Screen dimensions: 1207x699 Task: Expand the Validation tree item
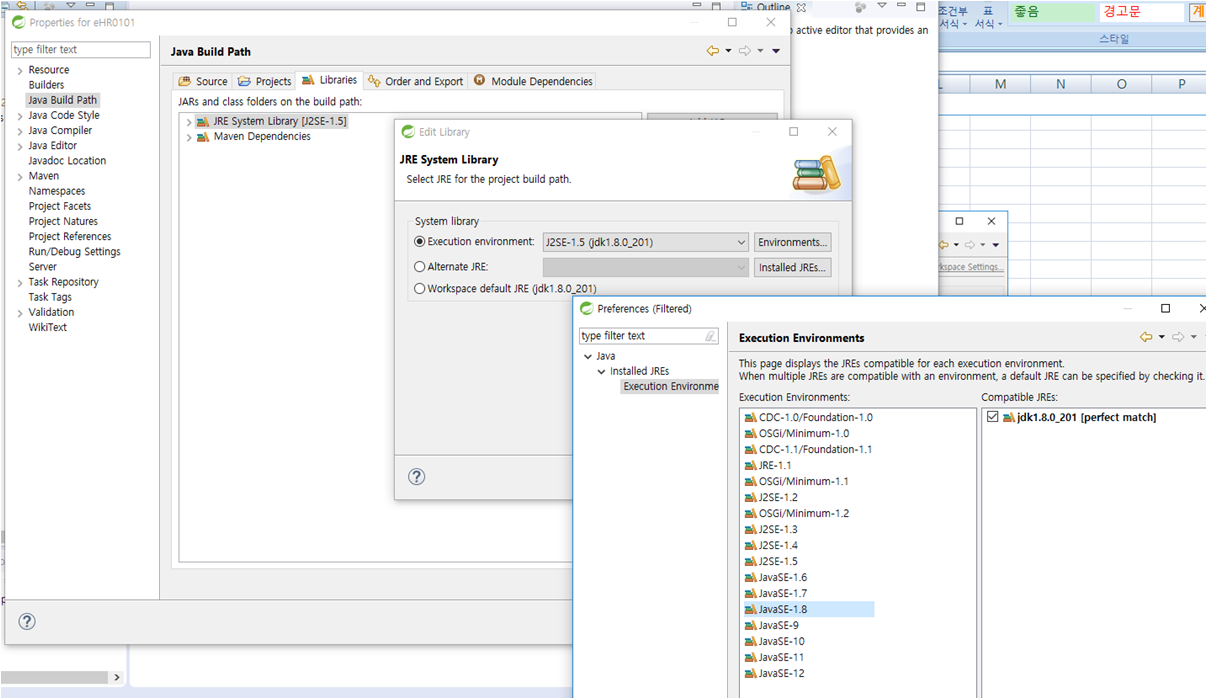[20, 313]
